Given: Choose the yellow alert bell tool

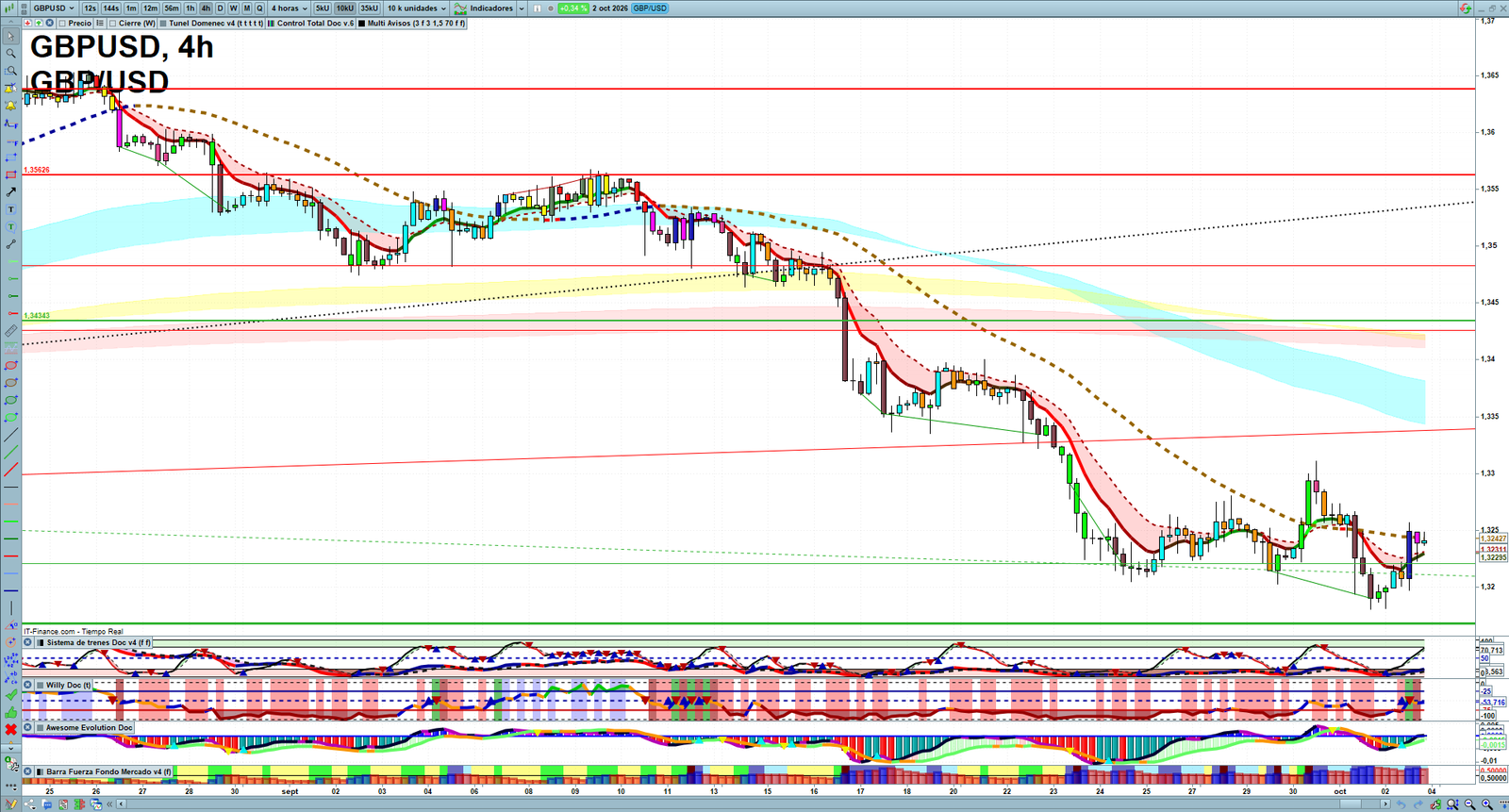Looking at the screenshot, I should (10, 106).
